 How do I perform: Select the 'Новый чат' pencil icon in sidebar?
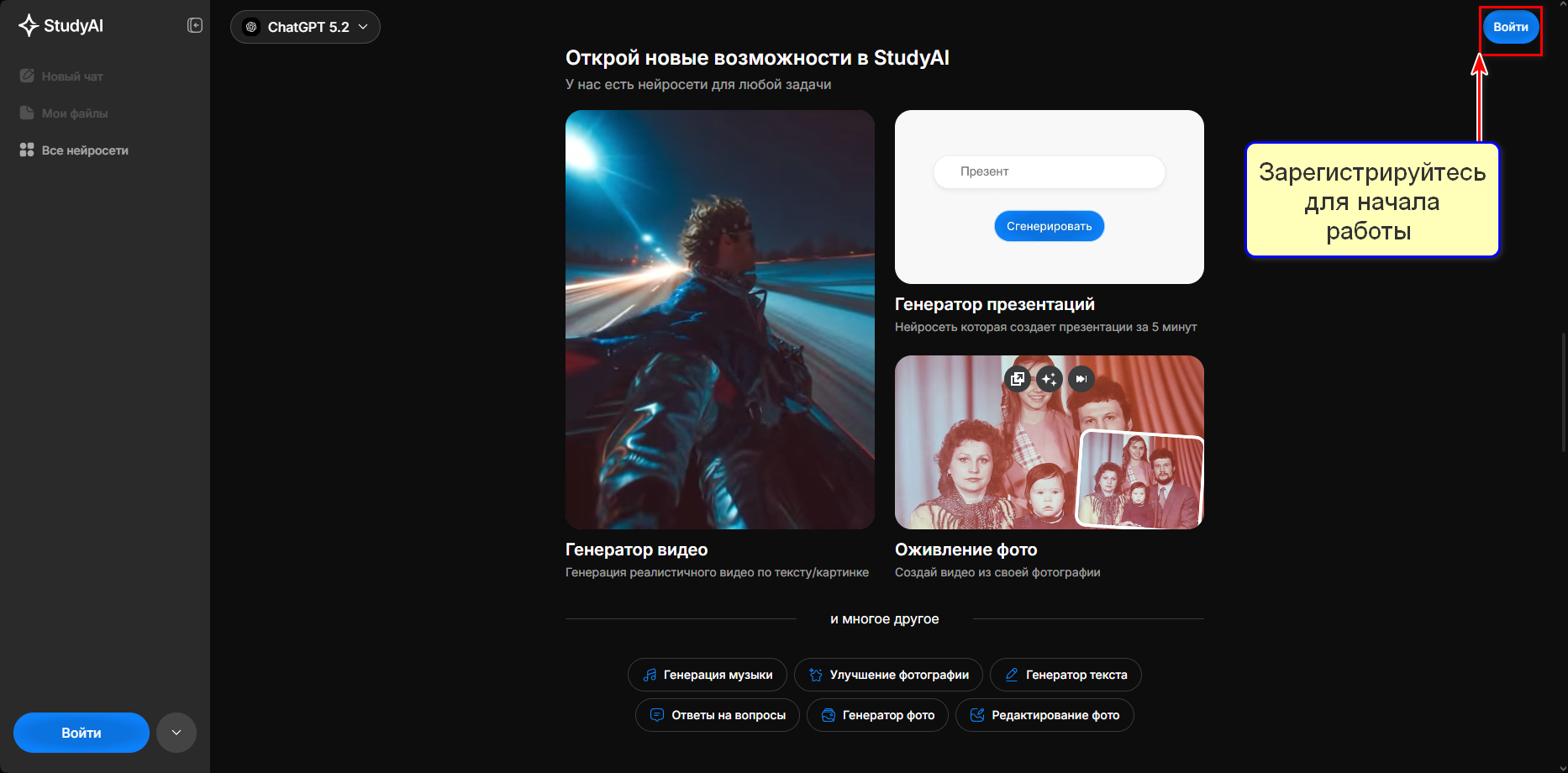click(28, 76)
